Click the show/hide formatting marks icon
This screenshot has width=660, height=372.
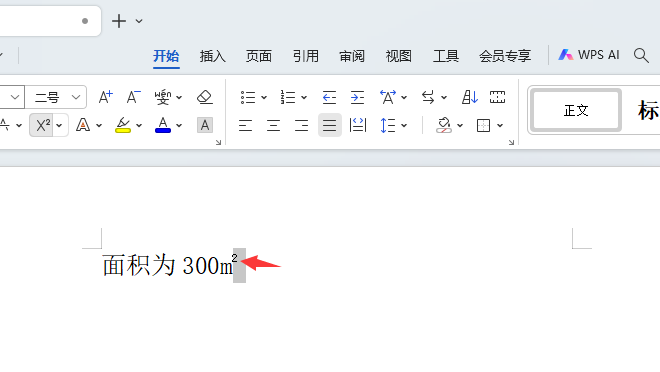coord(497,97)
